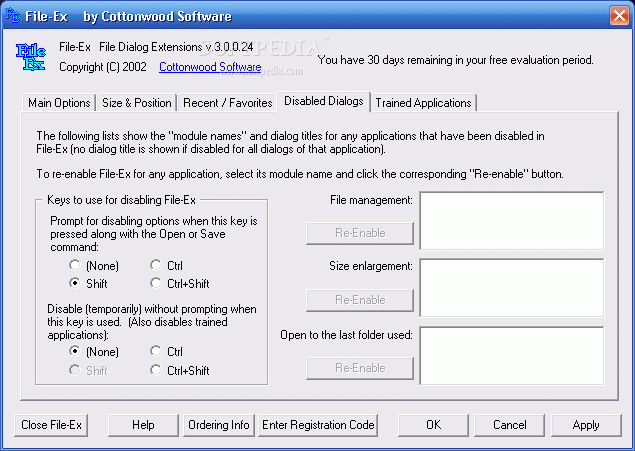Close the File-Ex window with X
Viewport: 635px width, 451px height.
click(619, 16)
